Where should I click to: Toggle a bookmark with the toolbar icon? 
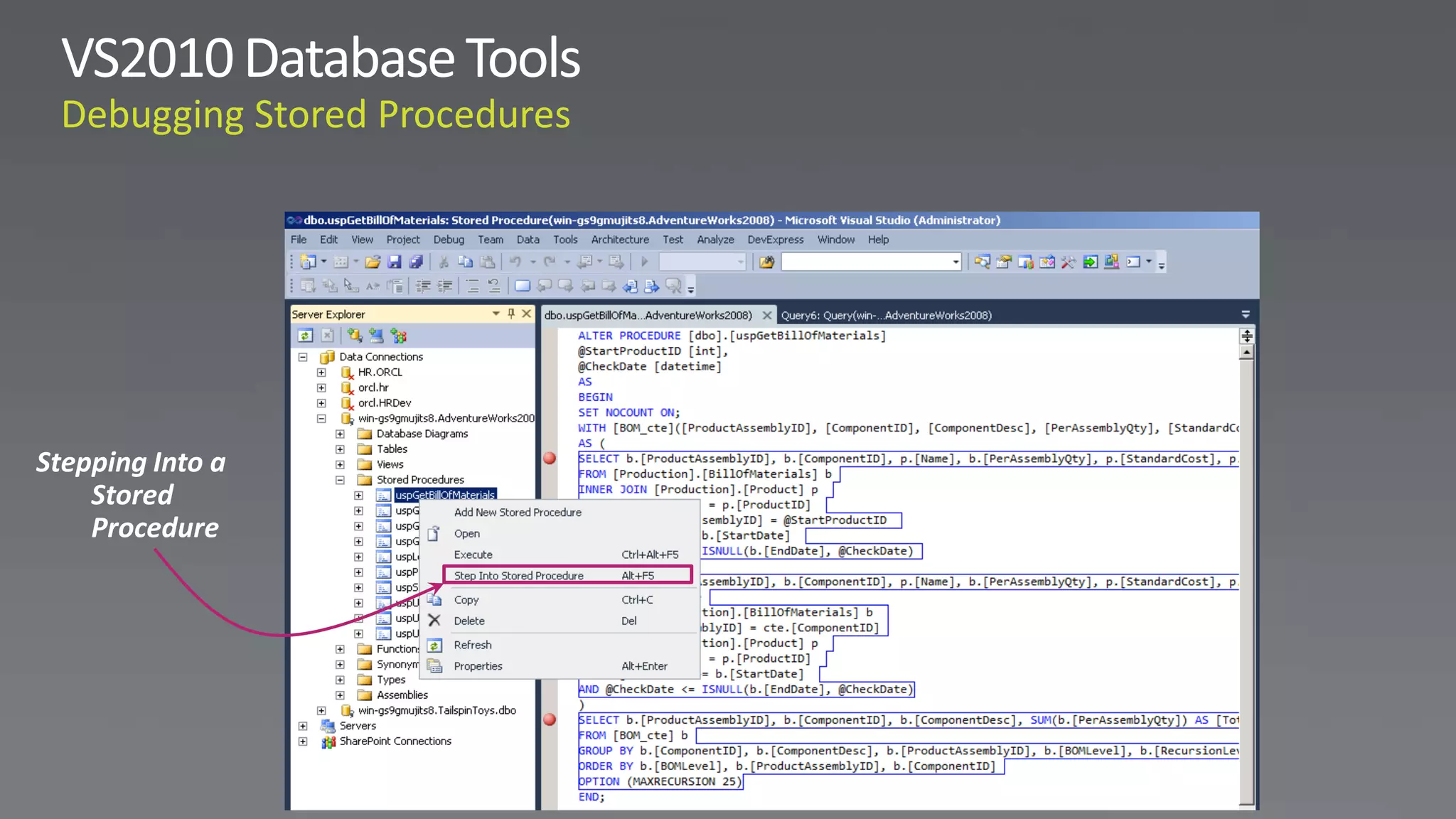click(x=523, y=286)
